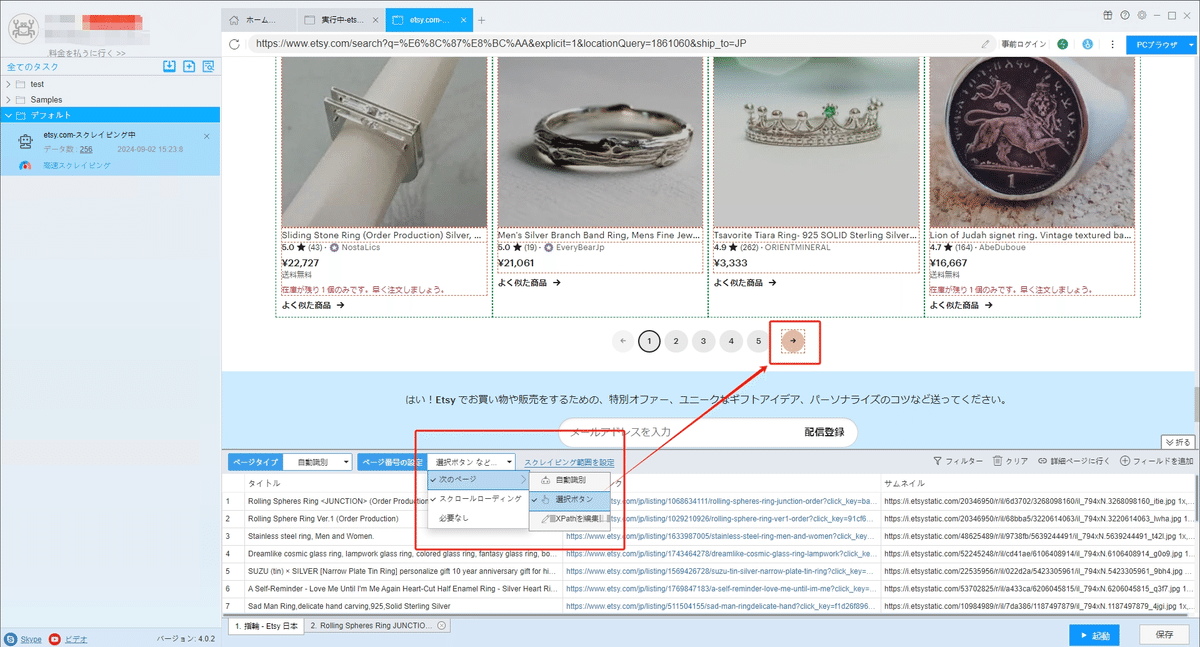Open the page type 自動識別 dropdown
Viewport: 1200px width, 647px height.
coord(318,462)
